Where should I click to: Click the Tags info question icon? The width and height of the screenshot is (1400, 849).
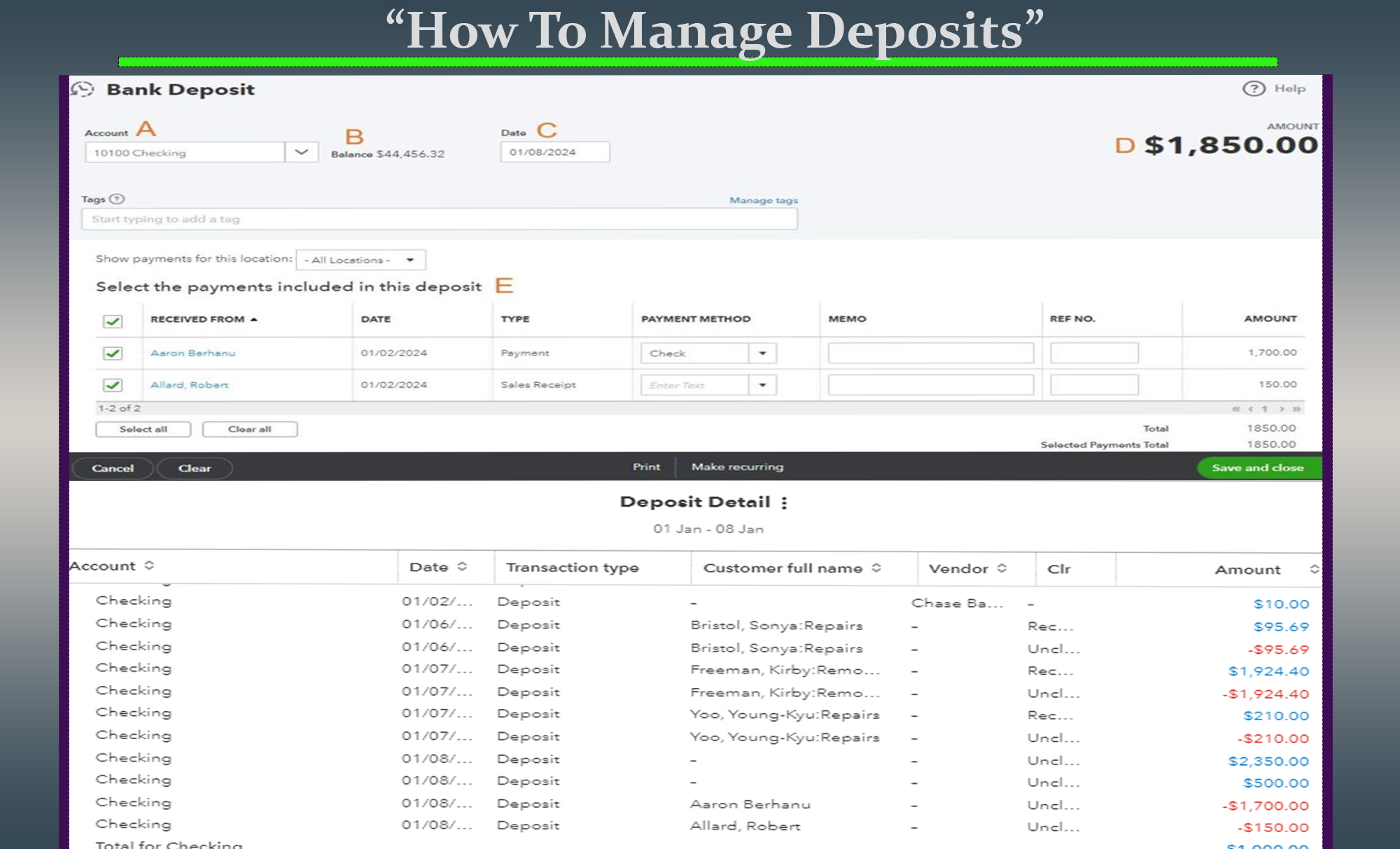[x=118, y=199]
